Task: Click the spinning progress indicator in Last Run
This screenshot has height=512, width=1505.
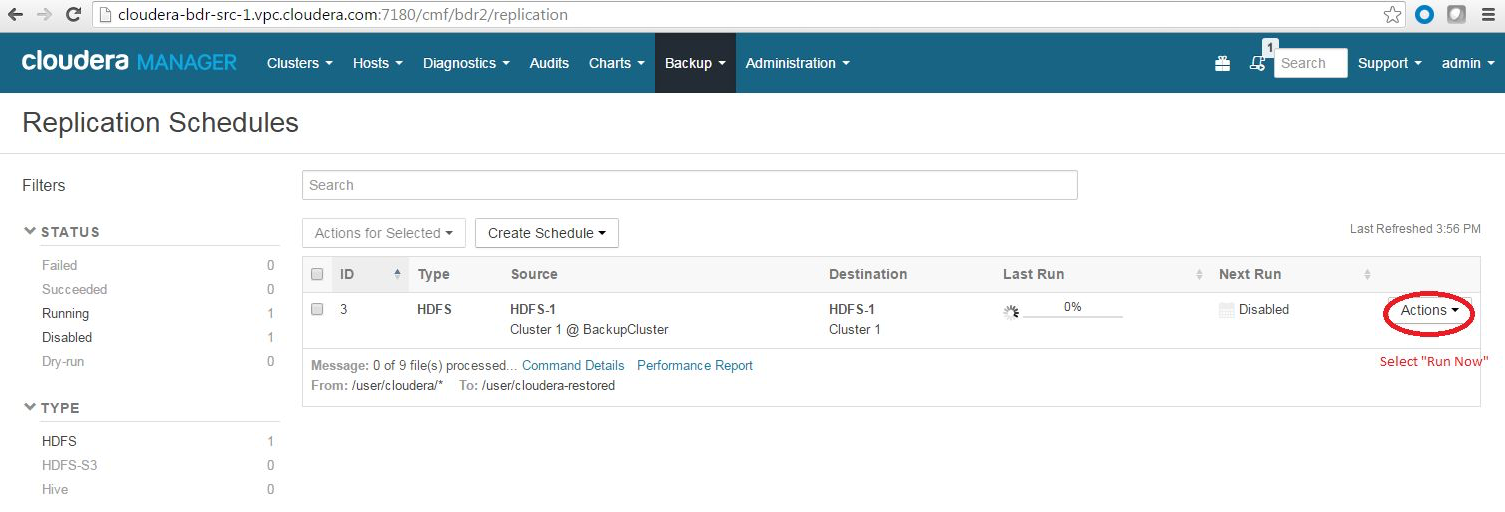Action: pos(1011,311)
